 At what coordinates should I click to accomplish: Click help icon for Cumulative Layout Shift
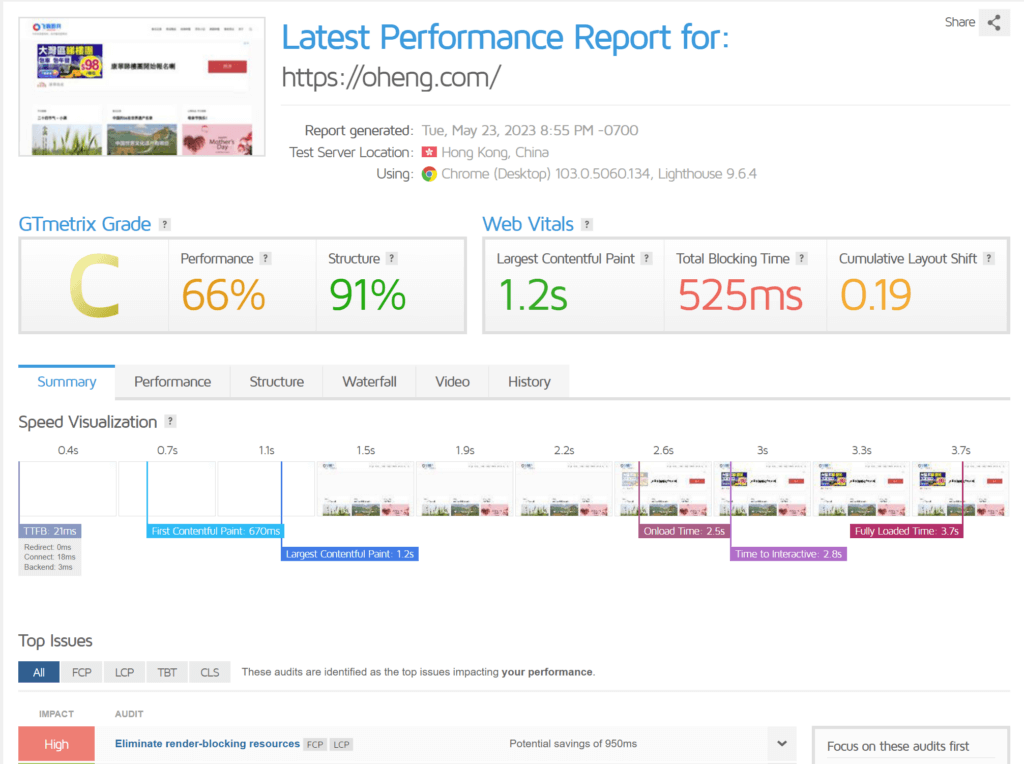point(989,259)
